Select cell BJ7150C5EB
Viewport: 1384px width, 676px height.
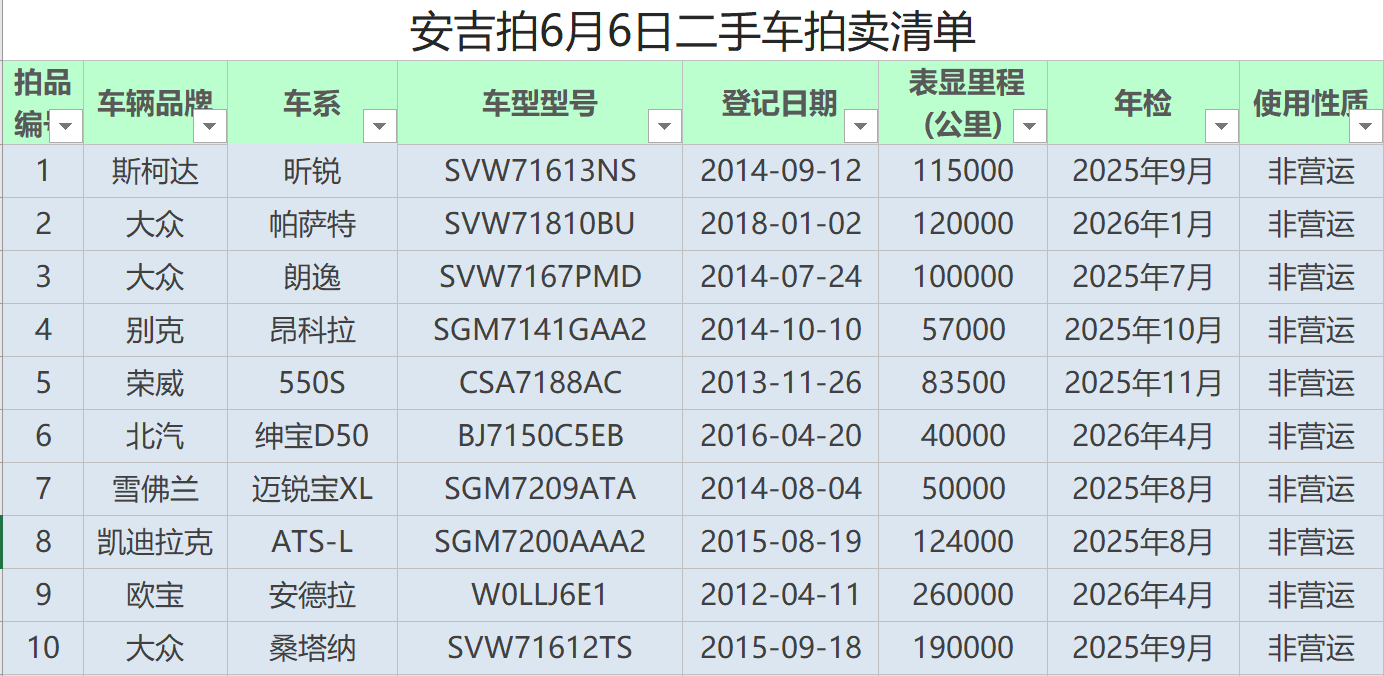pos(540,436)
